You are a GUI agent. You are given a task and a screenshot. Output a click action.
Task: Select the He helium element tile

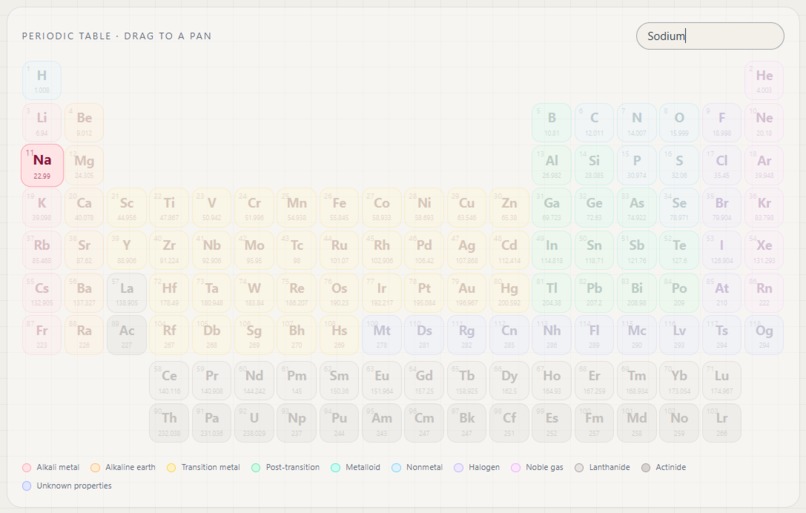point(764,81)
